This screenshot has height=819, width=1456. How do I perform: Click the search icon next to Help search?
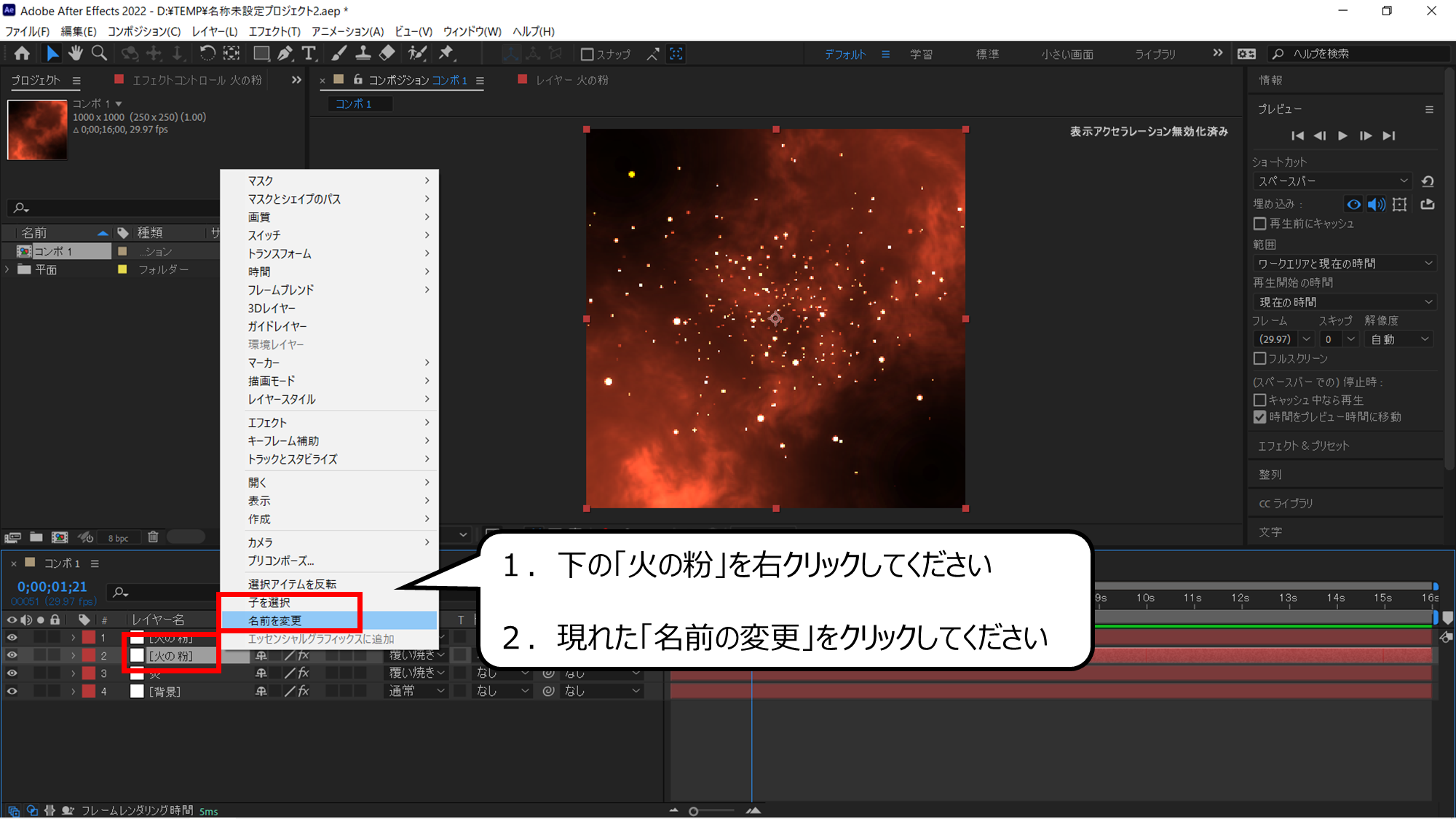point(1278,54)
